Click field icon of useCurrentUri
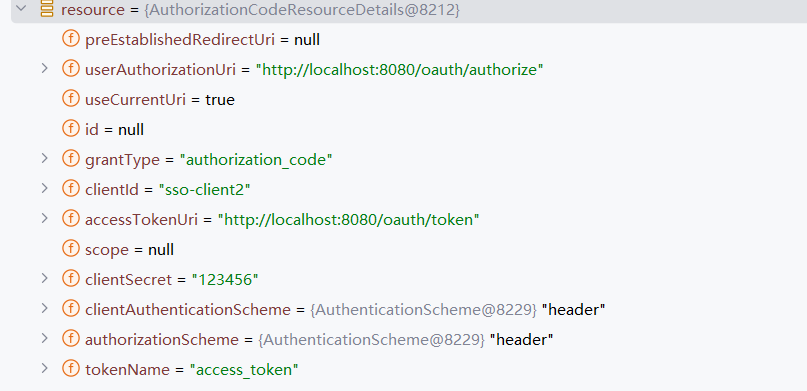Screen dimensions: 807x391 (x=71, y=98)
